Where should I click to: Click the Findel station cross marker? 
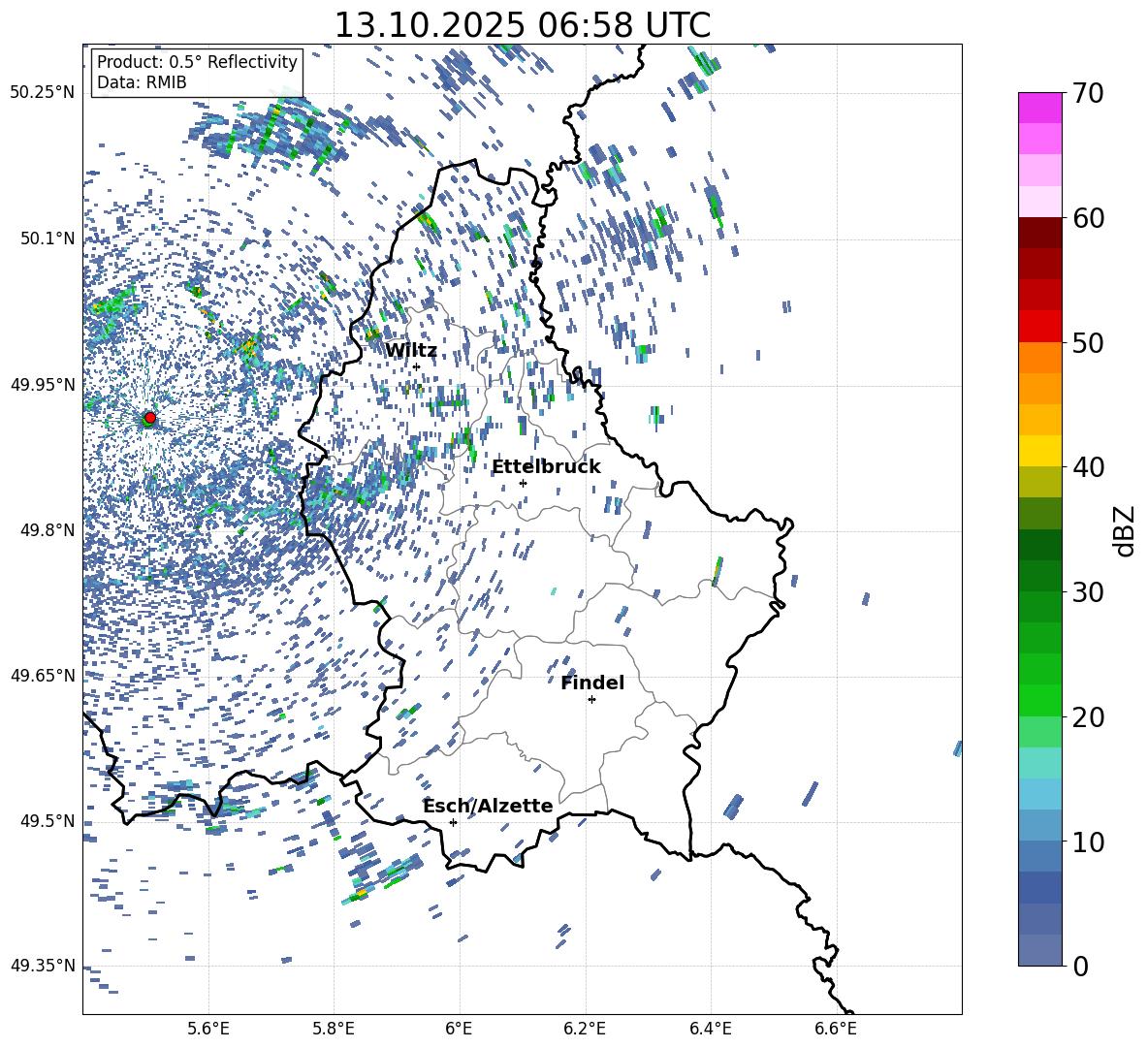click(591, 700)
